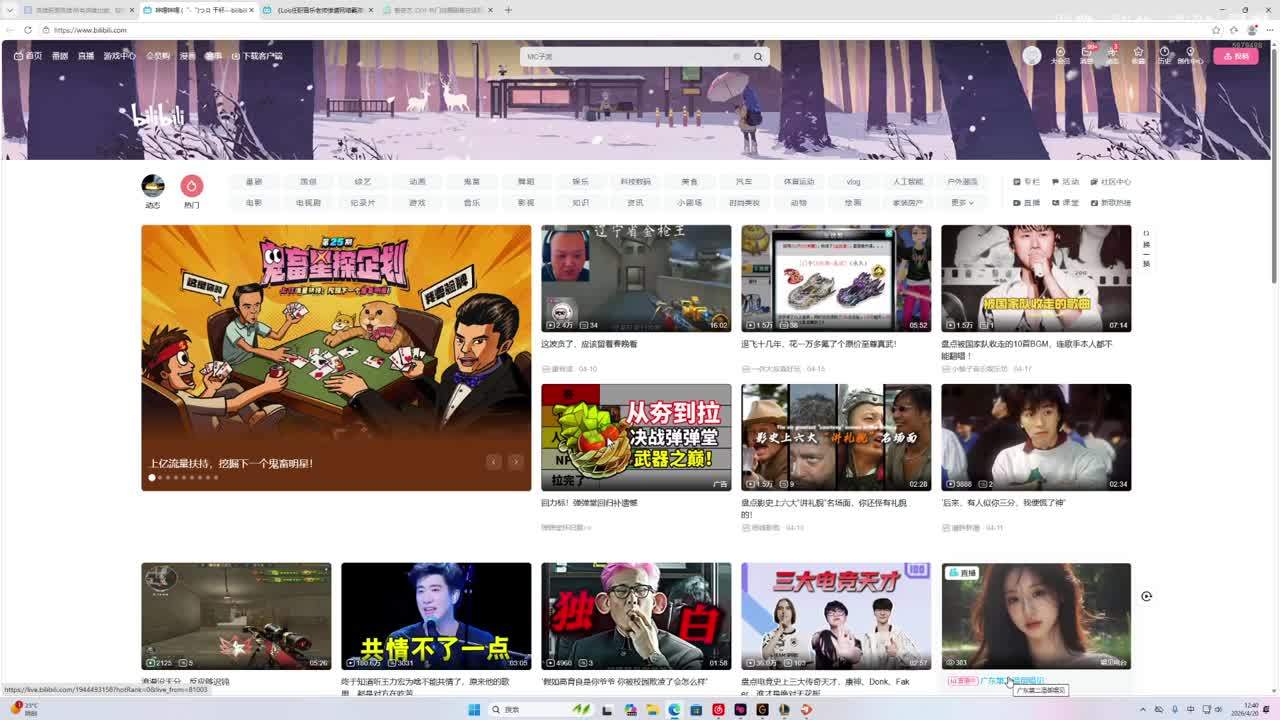1280x720 pixels.
Task: Open the 下载客户端 download link
Action: tap(257, 56)
